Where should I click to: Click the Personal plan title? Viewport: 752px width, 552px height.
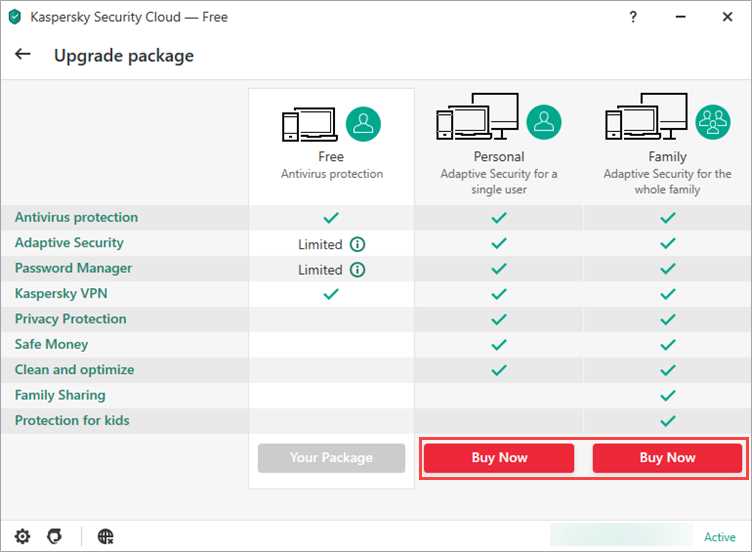coord(499,157)
